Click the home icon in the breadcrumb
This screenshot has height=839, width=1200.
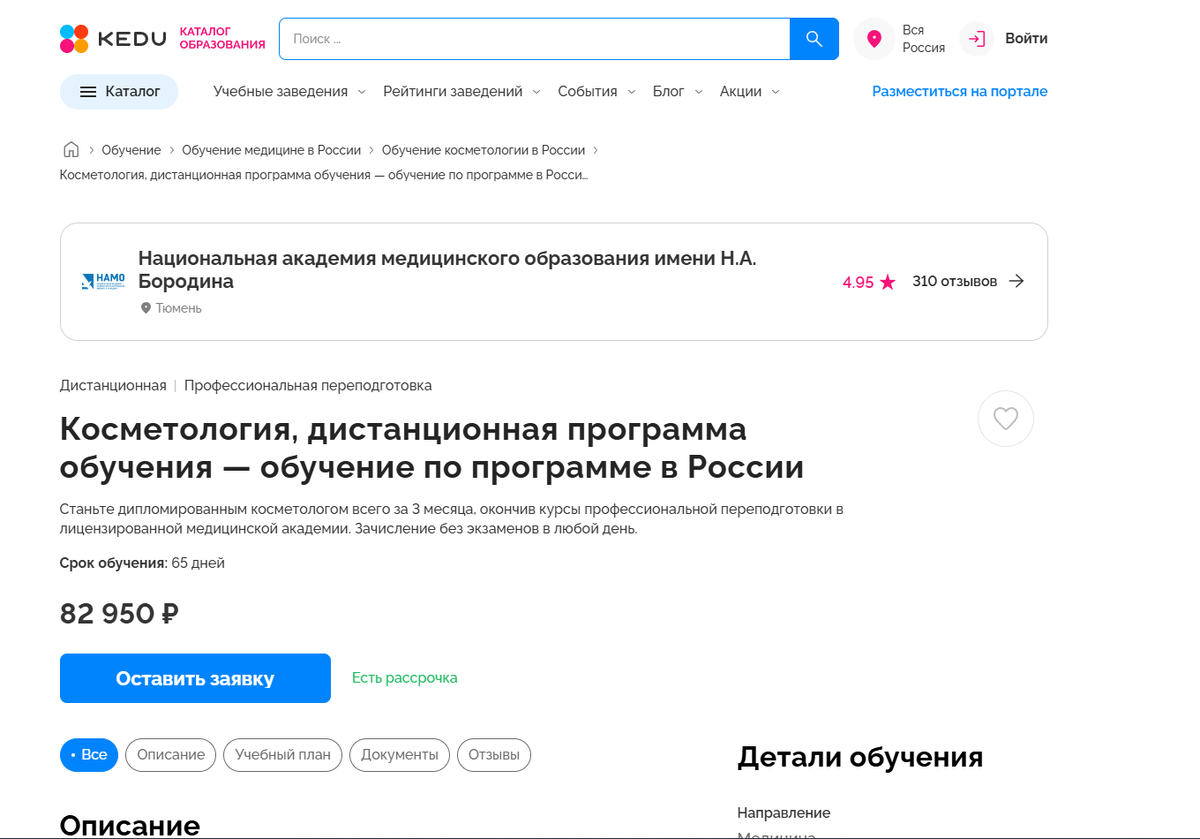click(x=71, y=148)
